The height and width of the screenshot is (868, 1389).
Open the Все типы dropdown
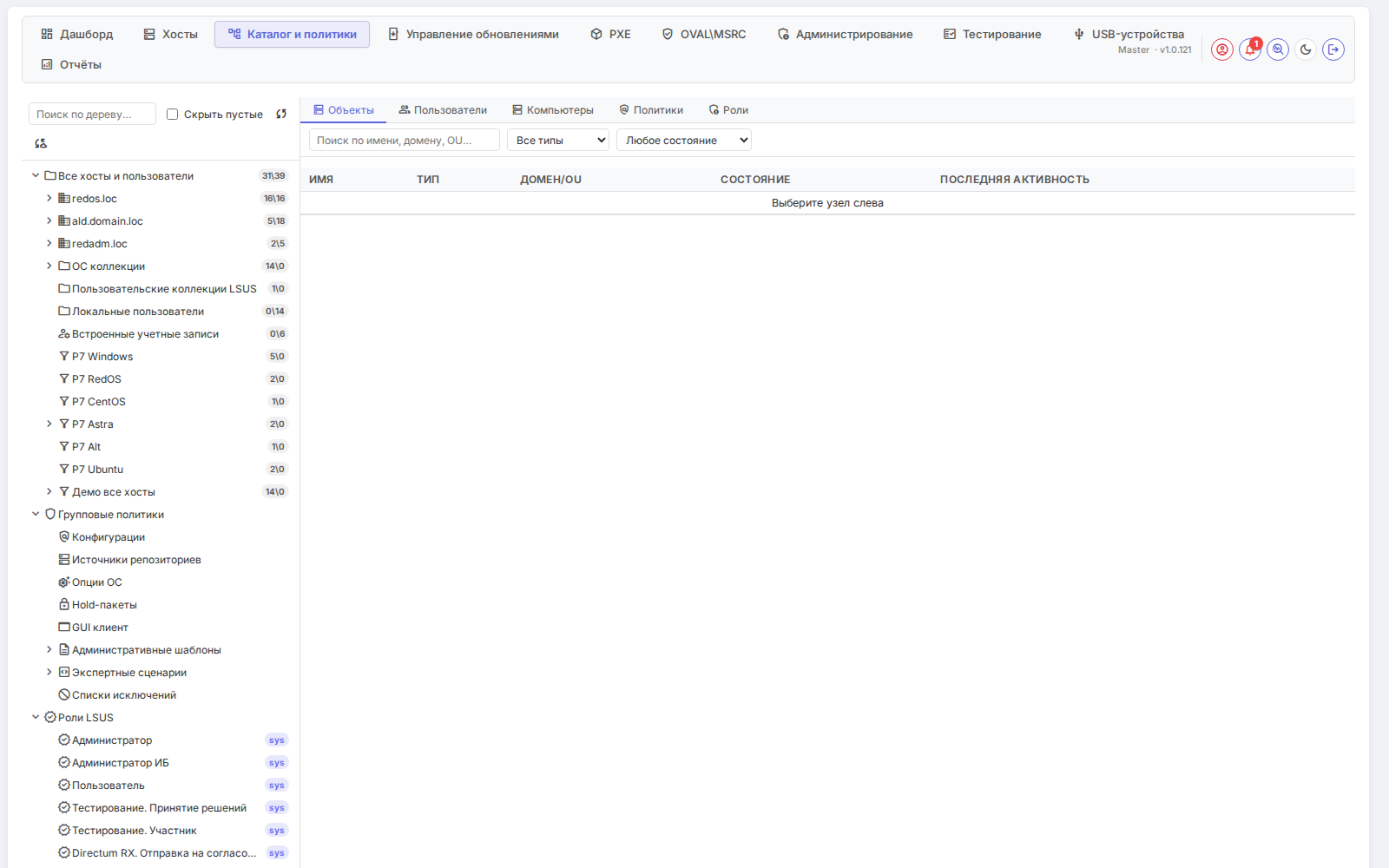pyautogui.click(x=558, y=140)
